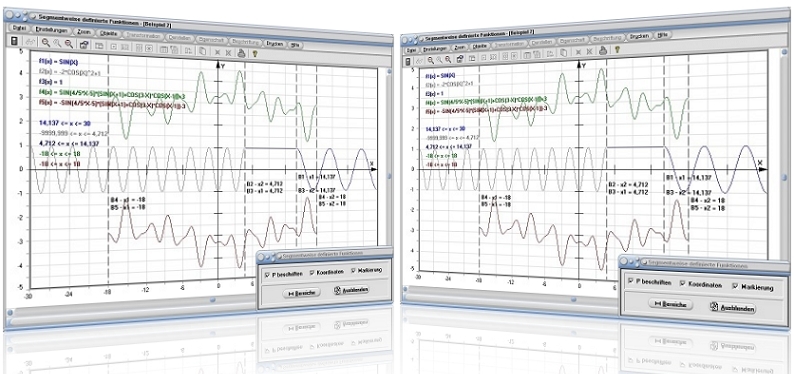Click 'B2 - x2 = 4,712' label in left graph
Screen dimensions: 794x374
point(265,183)
